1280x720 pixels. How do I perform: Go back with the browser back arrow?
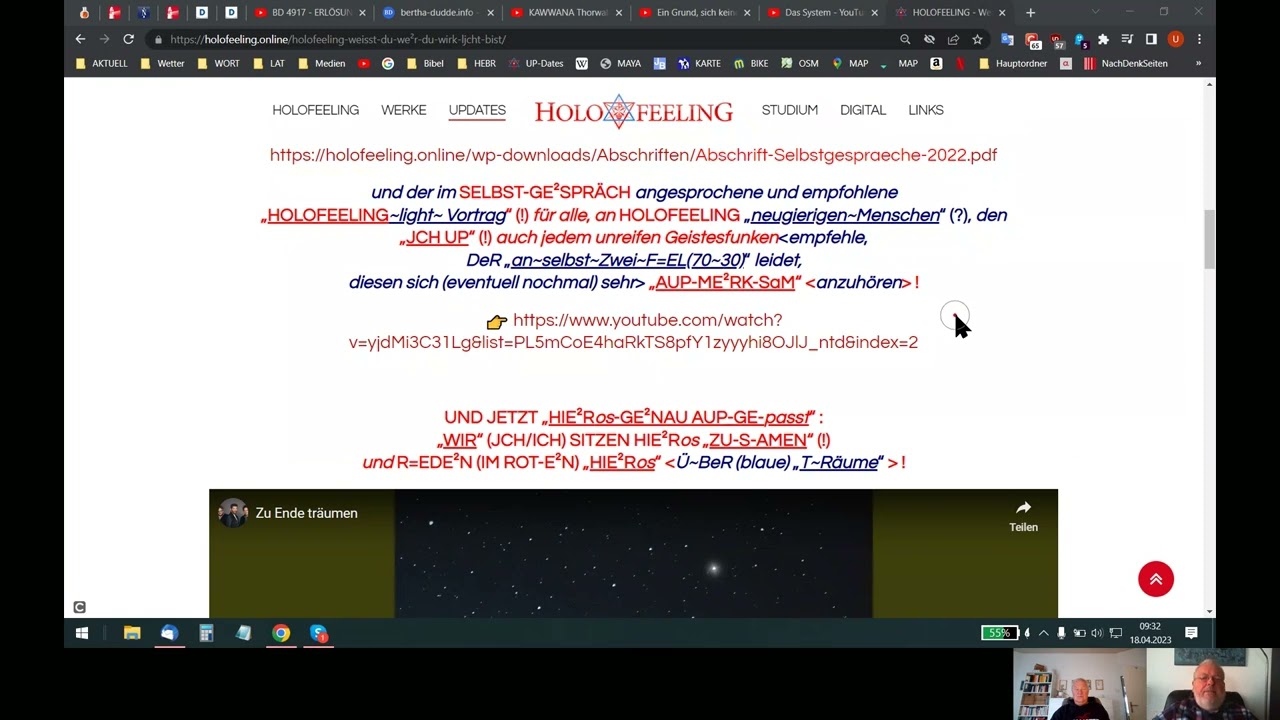pos(80,39)
